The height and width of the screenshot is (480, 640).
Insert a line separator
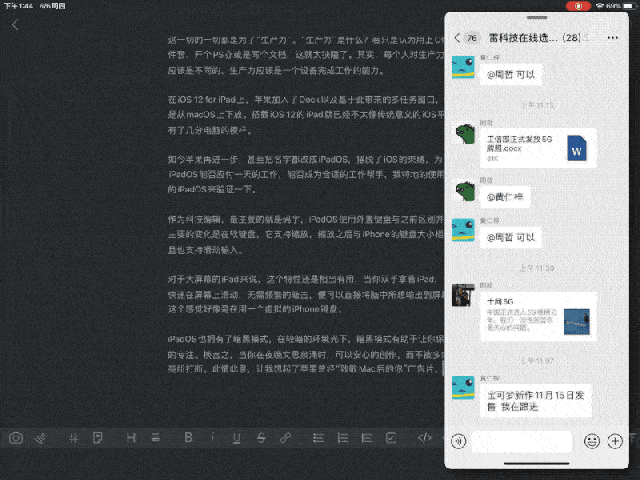click(156, 438)
